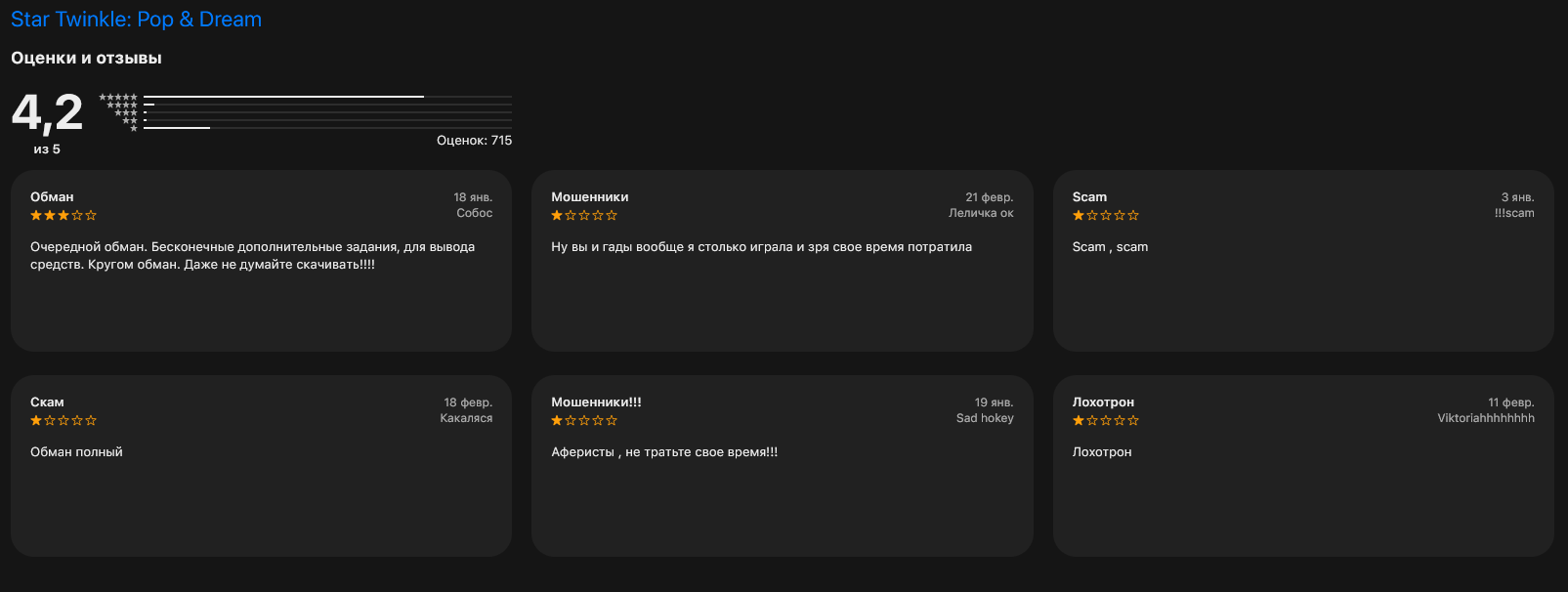Click the Оценки и отзывы heading

coord(86,59)
